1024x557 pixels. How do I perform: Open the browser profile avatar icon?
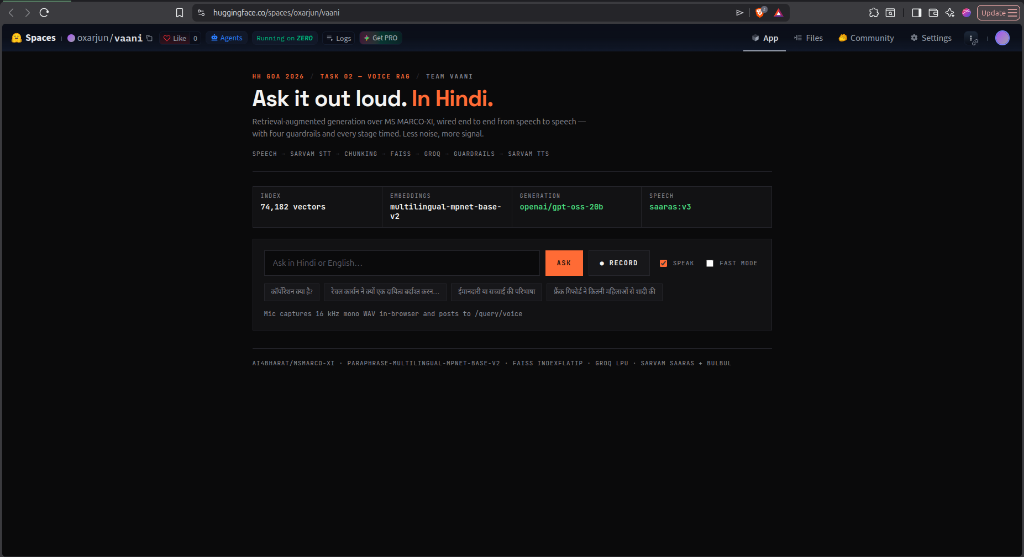tap(967, 12)
